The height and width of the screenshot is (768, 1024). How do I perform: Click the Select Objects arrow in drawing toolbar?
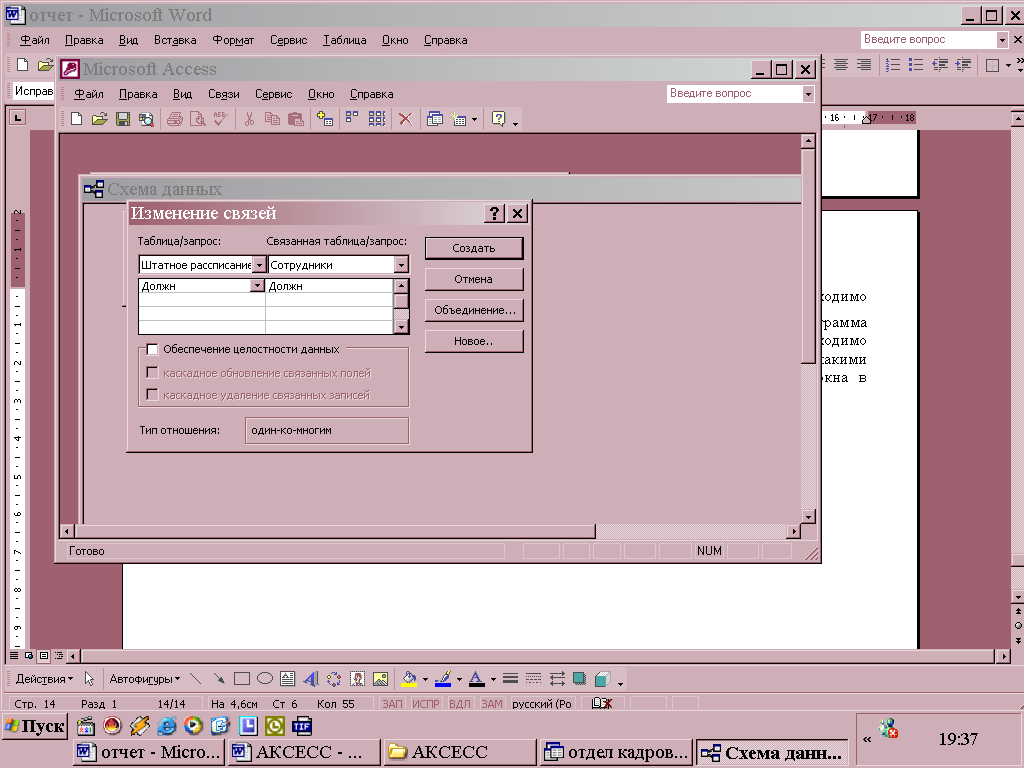pyautogui.click(x=89, y=679)
